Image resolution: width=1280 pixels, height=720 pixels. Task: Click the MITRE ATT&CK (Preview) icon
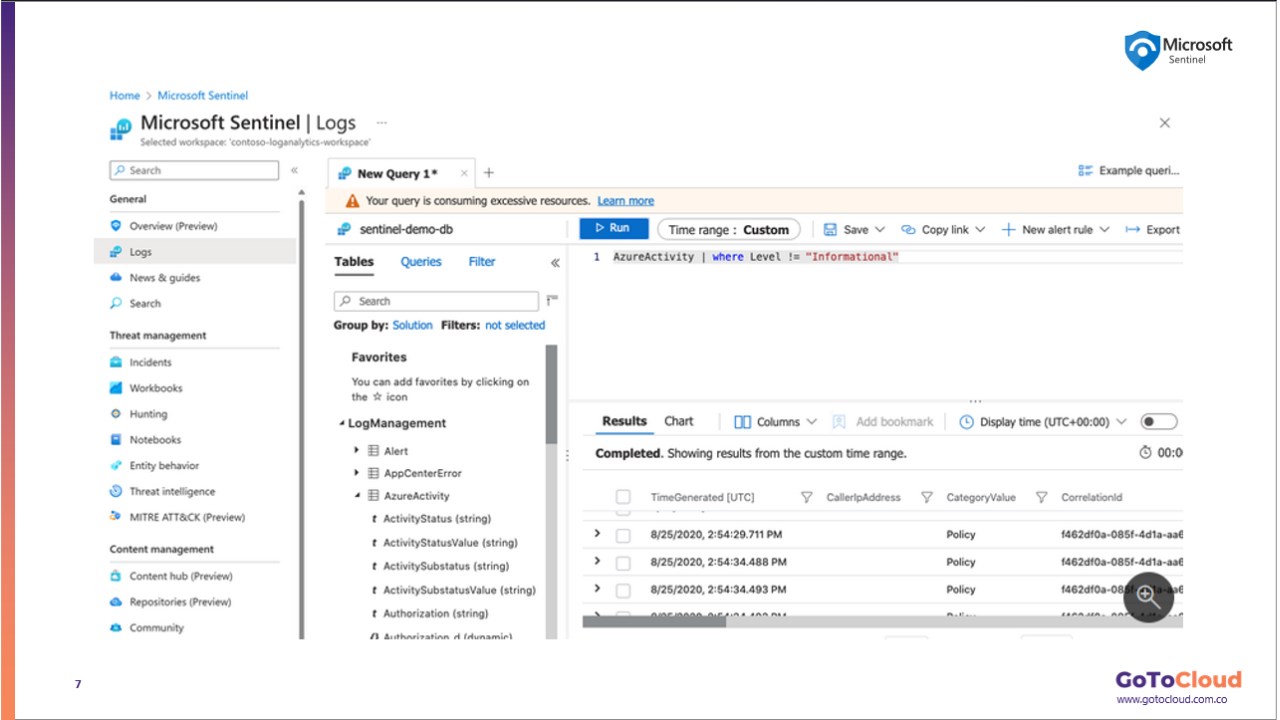[116, 517]
